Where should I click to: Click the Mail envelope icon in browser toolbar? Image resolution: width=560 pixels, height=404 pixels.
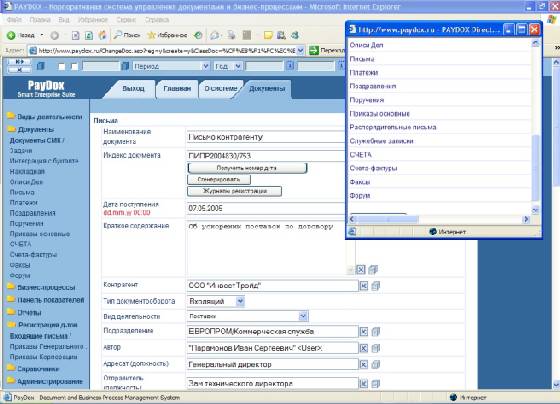click(x=215, y=35)
